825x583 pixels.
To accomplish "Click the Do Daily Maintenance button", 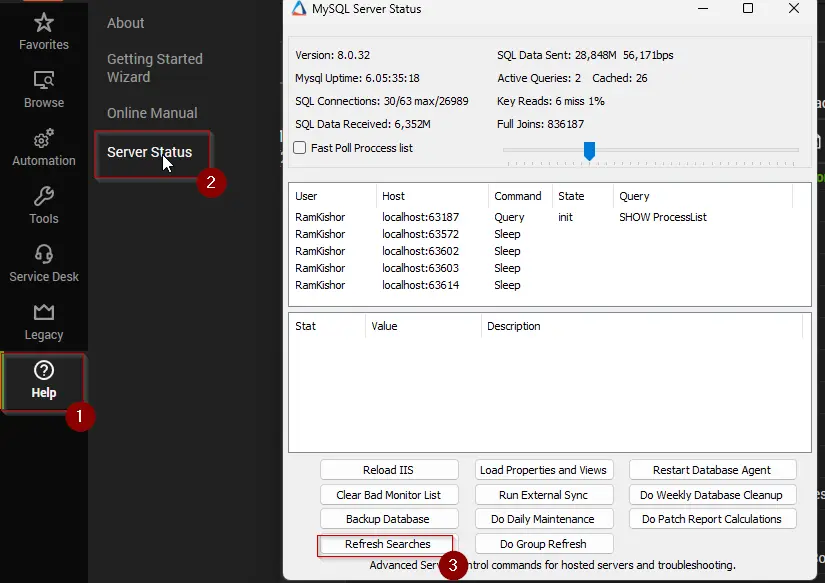I will pyautogui.click(x=544, y=519).
